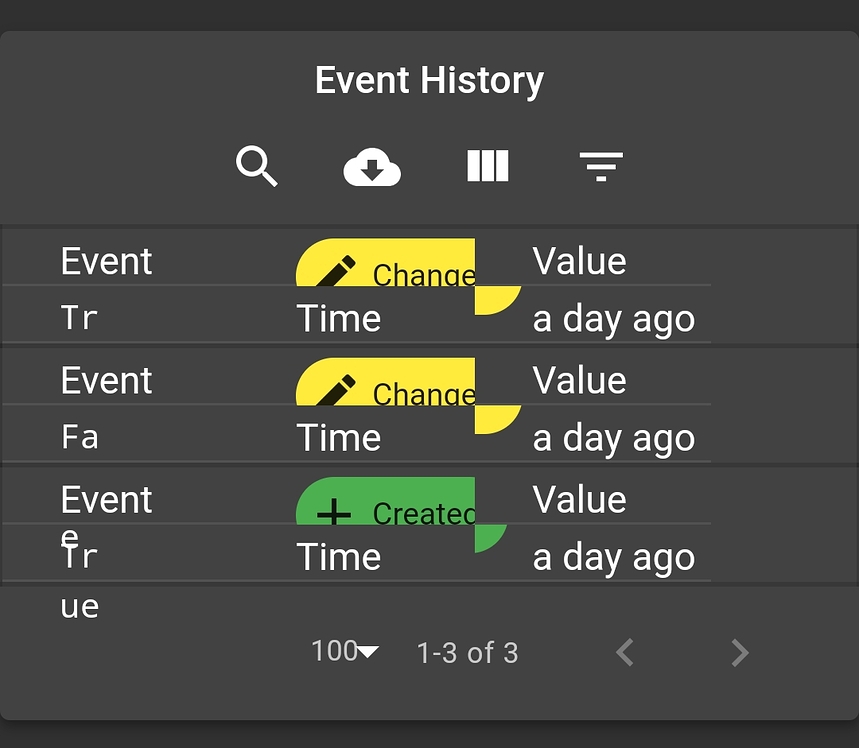Click the second row's Value label
The image size is (859, 748).
click(579, 381)
